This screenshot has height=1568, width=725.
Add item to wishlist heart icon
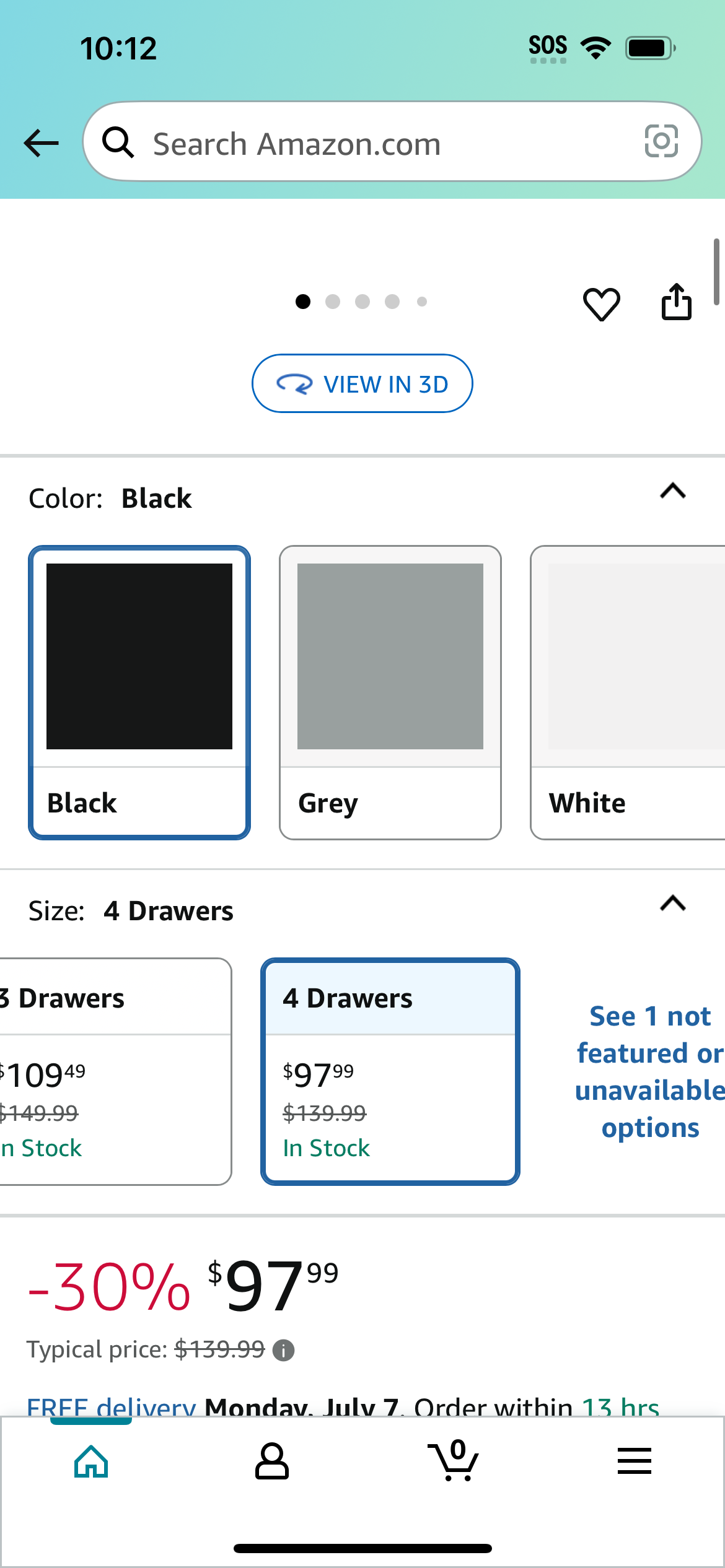click(x=601, y=303)
